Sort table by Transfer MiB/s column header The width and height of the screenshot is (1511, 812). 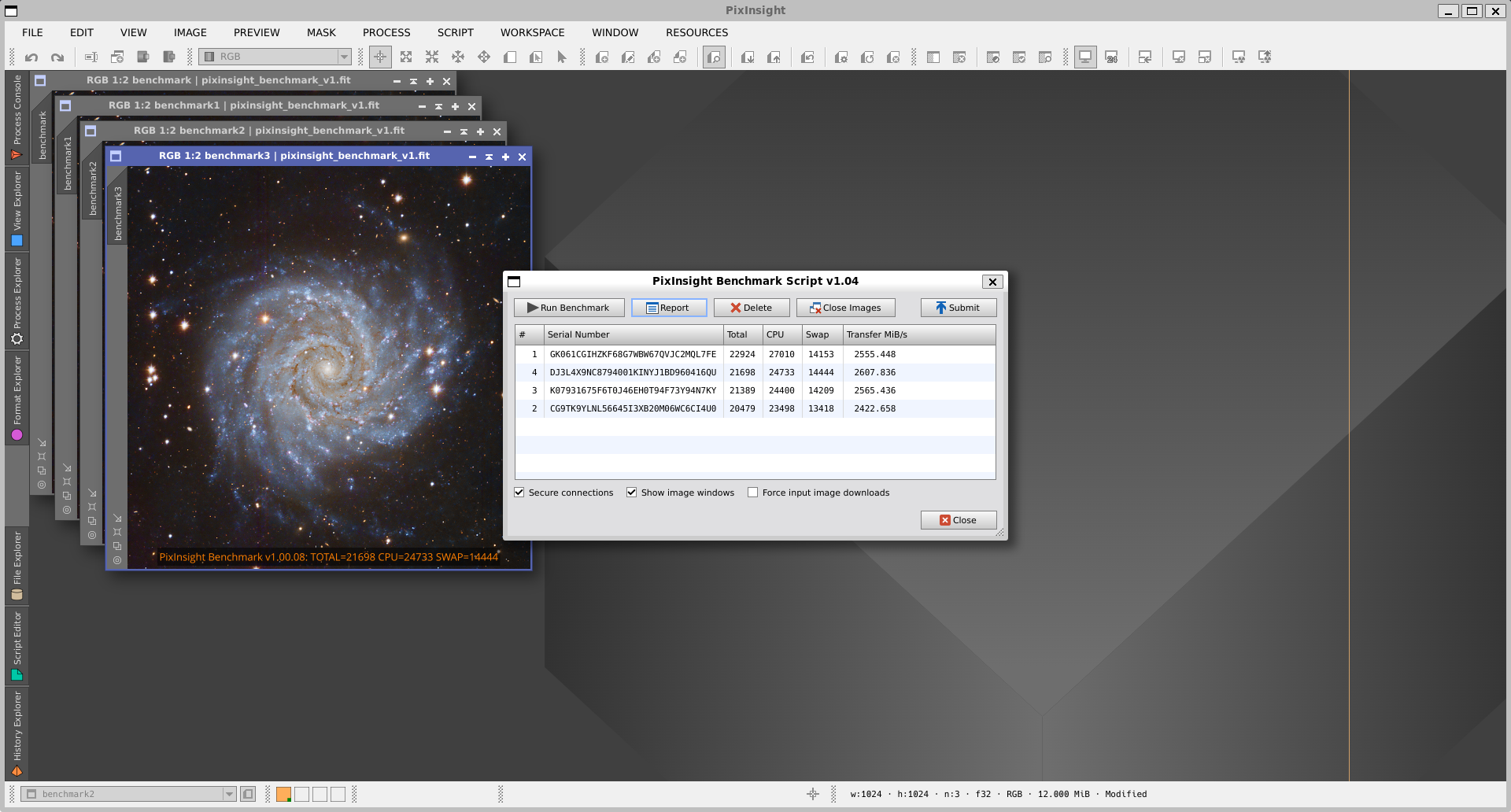tap(919, 334)
